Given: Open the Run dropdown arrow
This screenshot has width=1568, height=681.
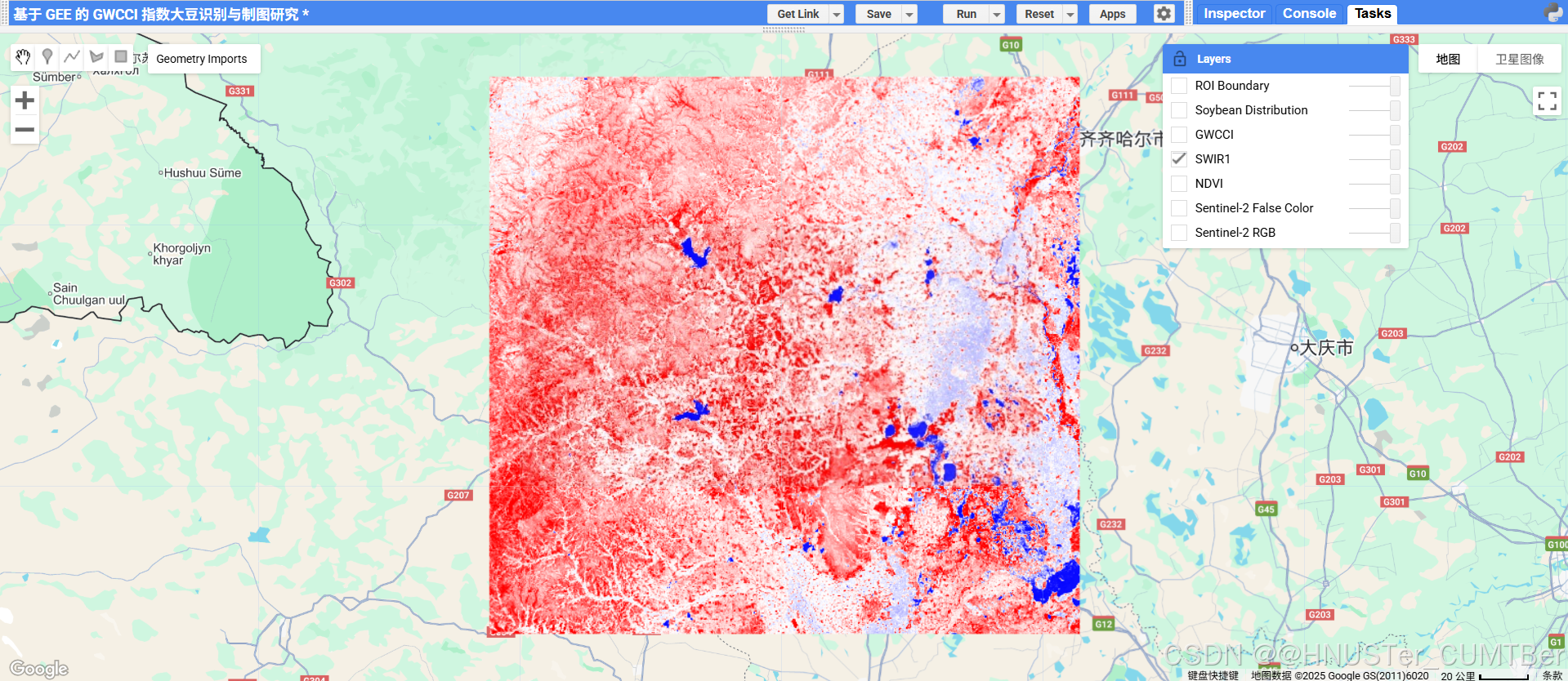Looking at the screenshot, I should tap(997, 14).
